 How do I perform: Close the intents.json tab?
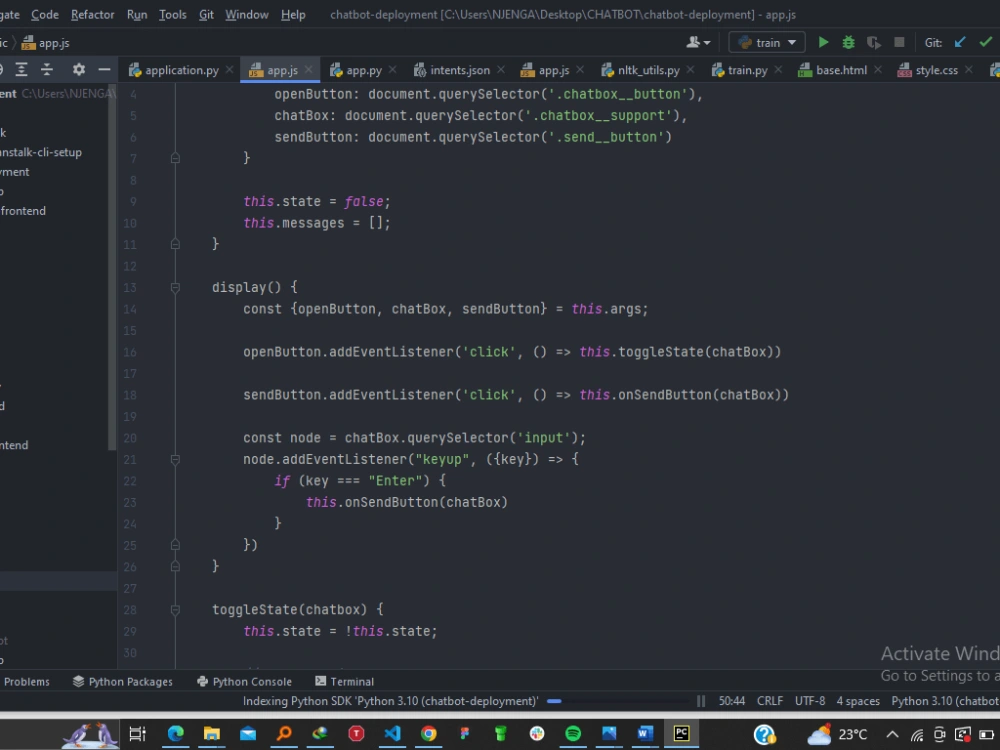pos(501,70)
